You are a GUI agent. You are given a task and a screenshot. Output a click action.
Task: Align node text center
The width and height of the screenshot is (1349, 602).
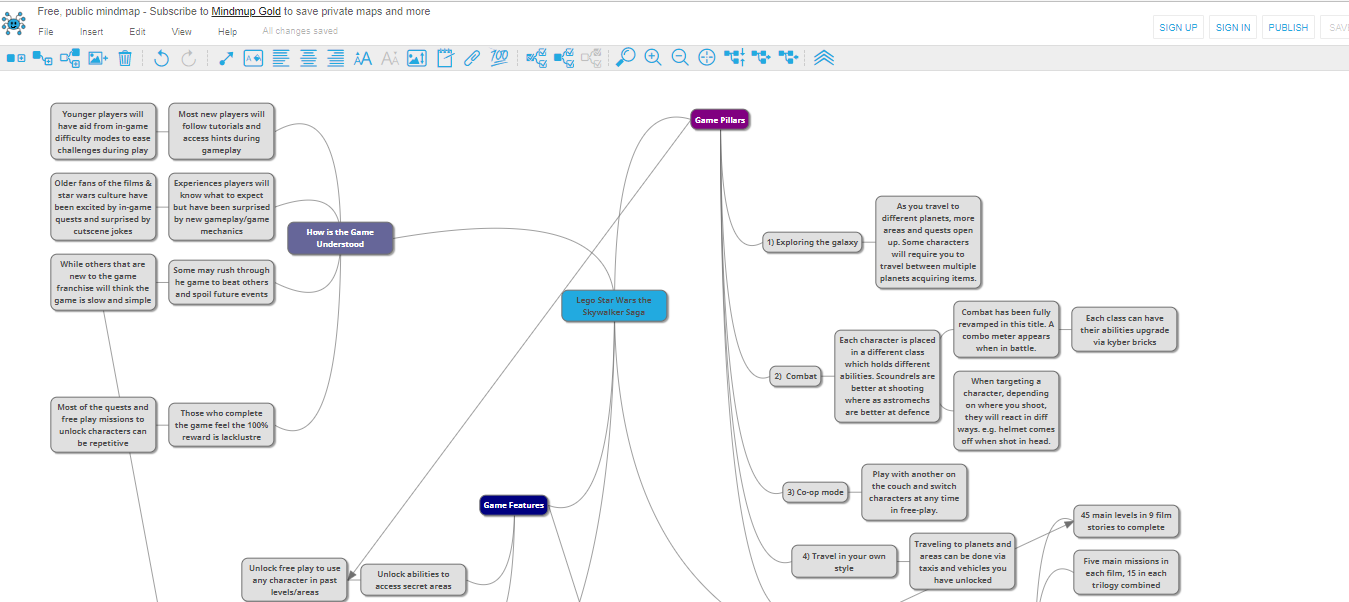point(308,58)
